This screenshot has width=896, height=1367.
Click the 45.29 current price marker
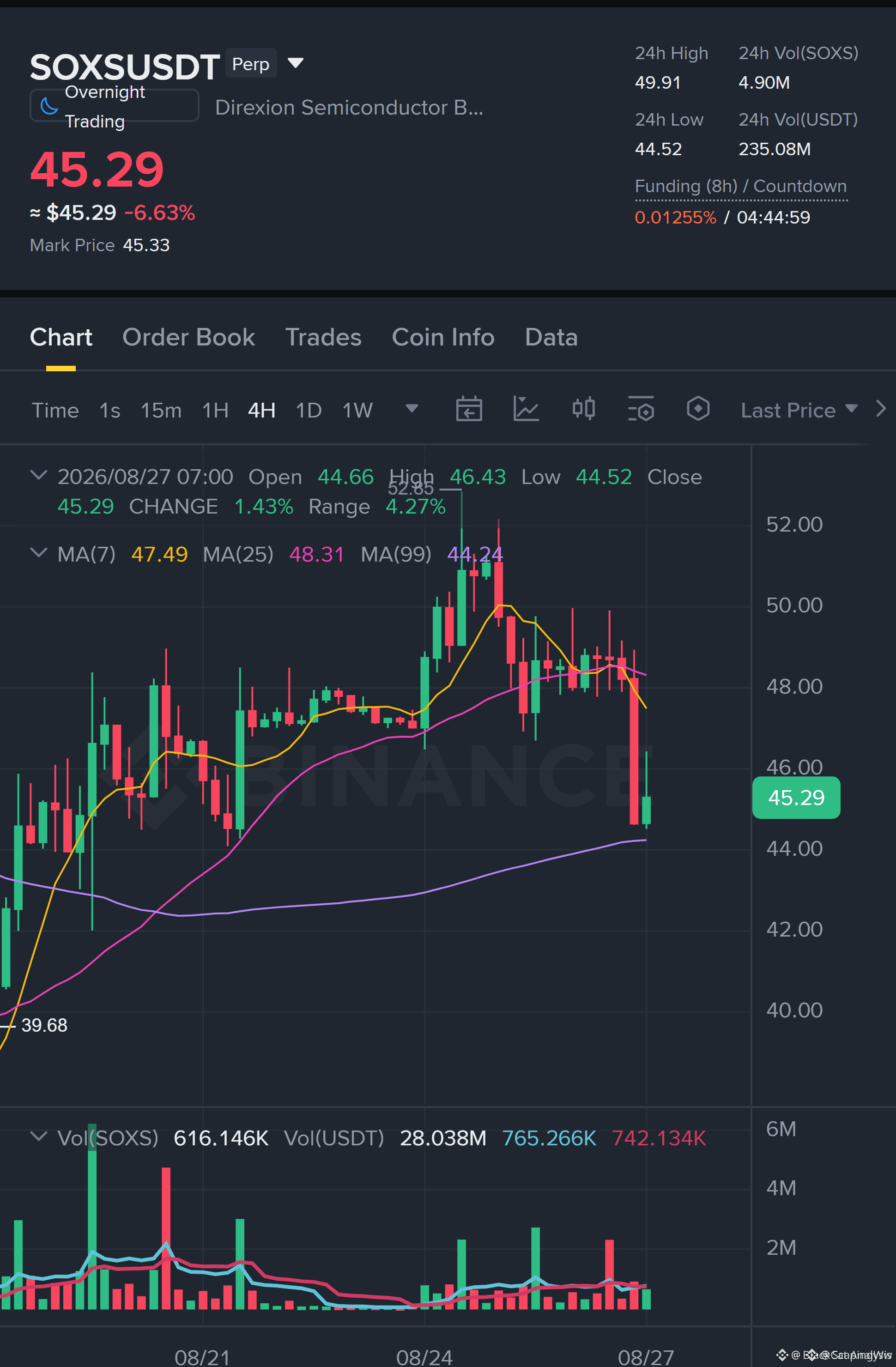coord(796,797)
